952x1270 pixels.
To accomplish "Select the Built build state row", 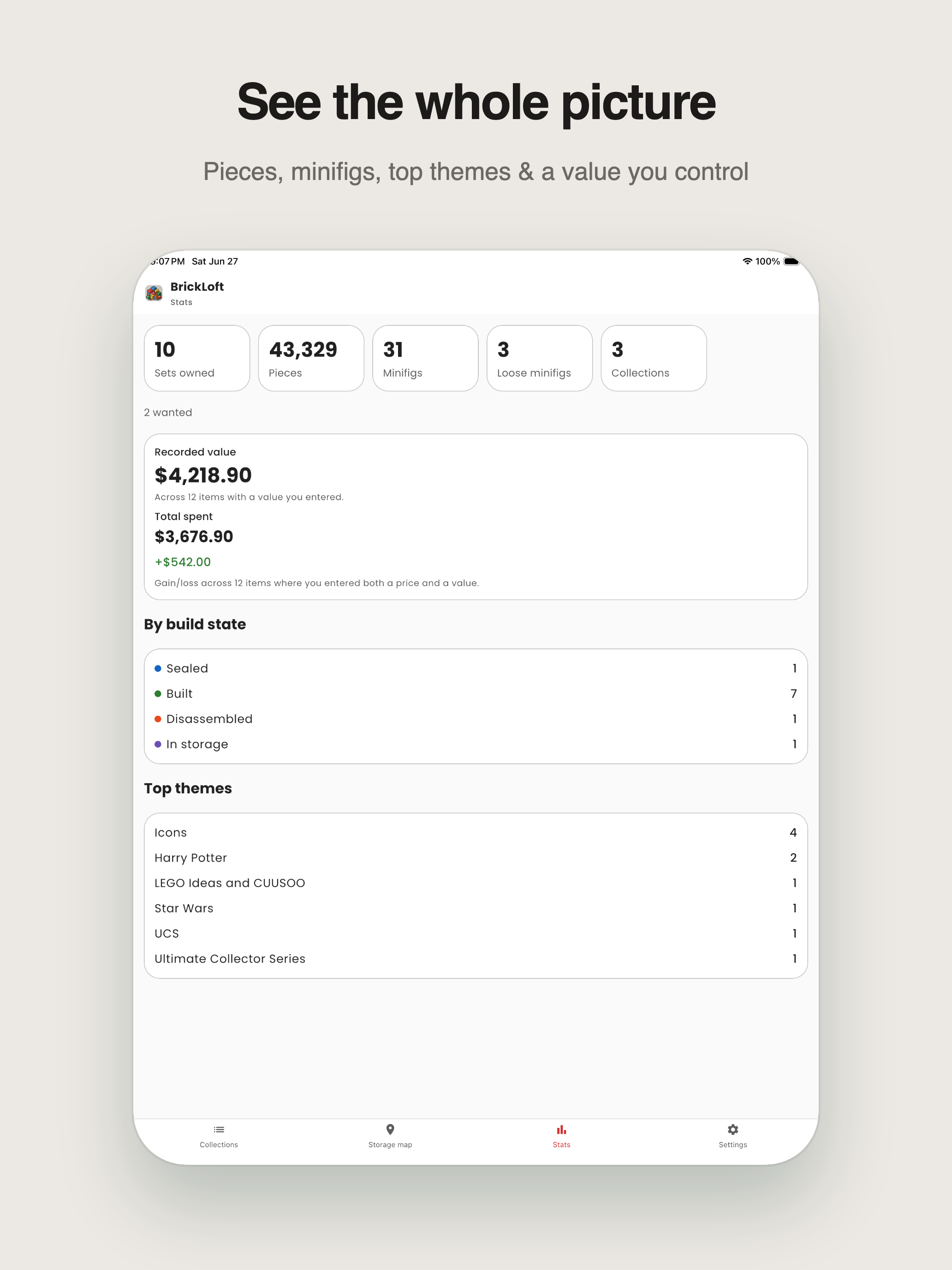I will tap(476, 694).
